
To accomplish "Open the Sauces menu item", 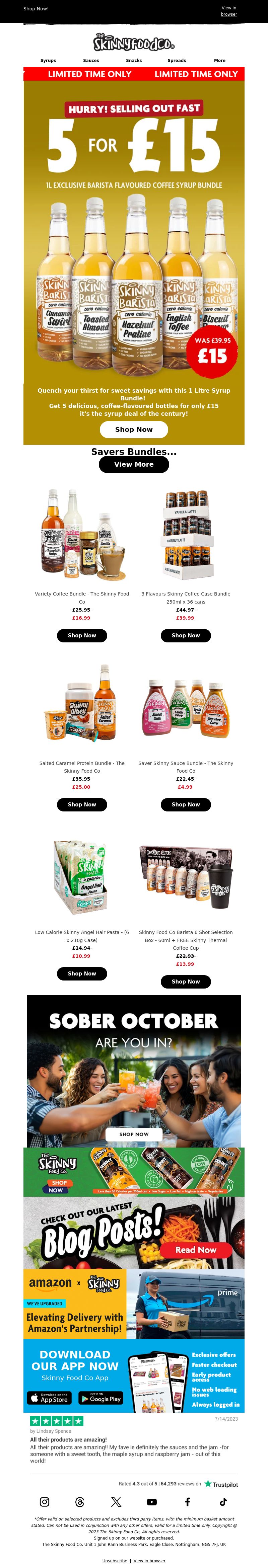I will click(91, 61).
